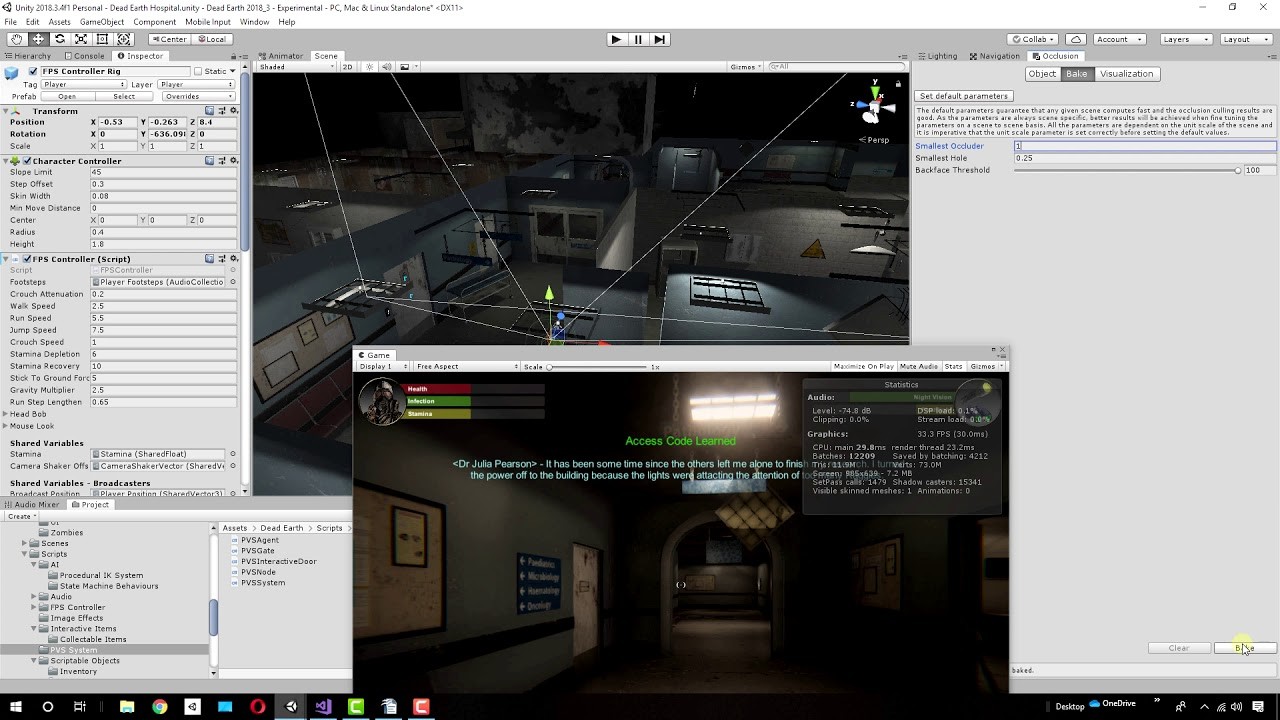Toggle 2D scene view mode

(347, 67)
